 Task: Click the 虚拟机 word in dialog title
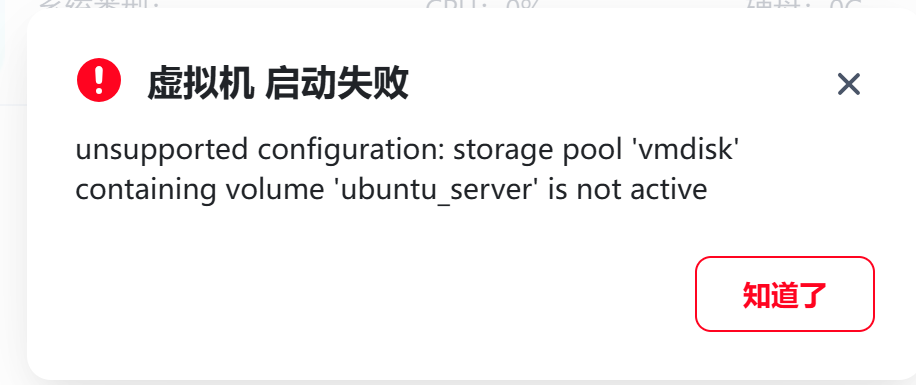[x=200, y=84]
